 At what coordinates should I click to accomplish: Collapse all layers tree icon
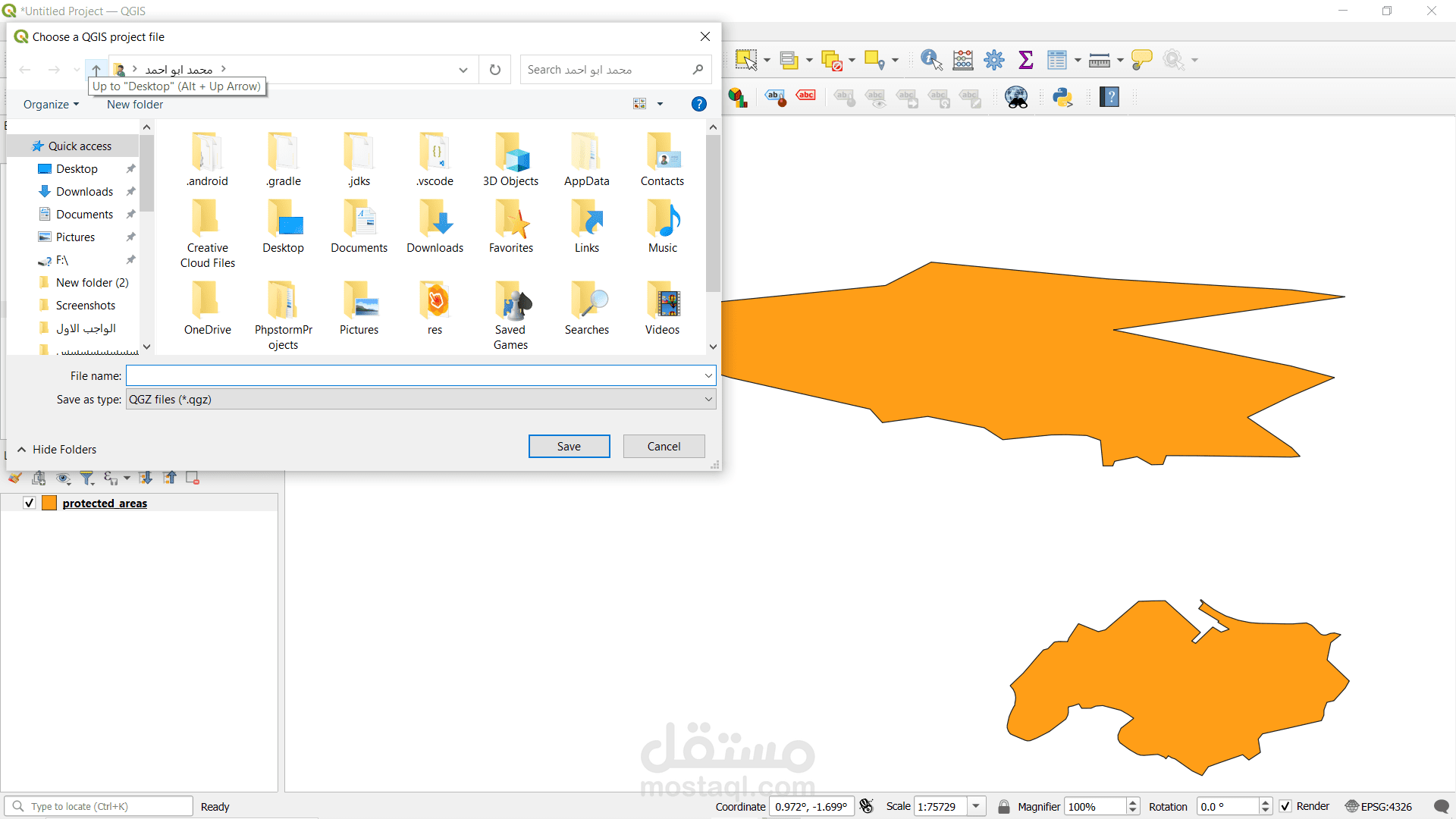click(x=170, y=478)
